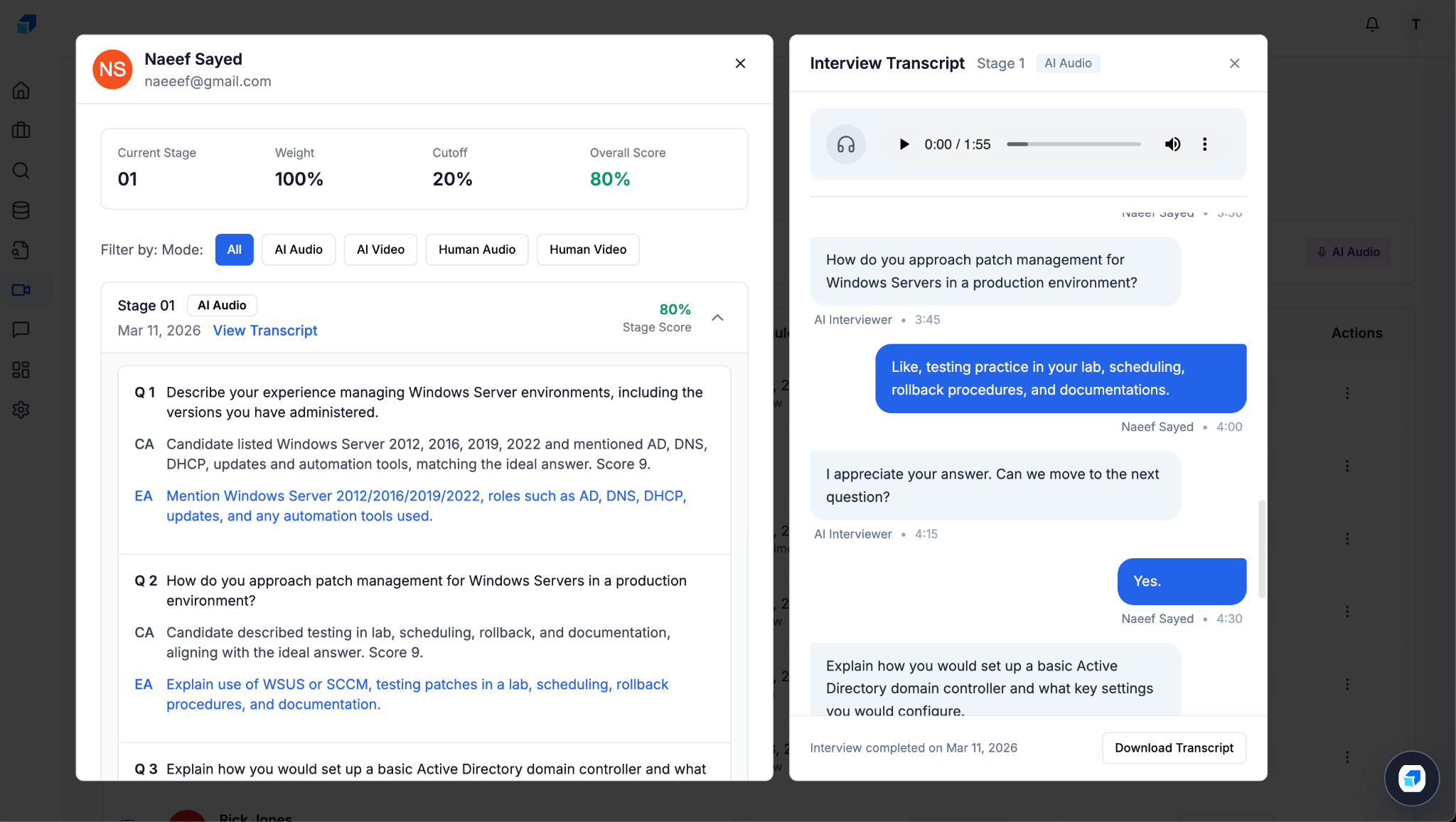Open sidebar search icon
This screenshot has width=1456, height=822.
tap(21, 171)
